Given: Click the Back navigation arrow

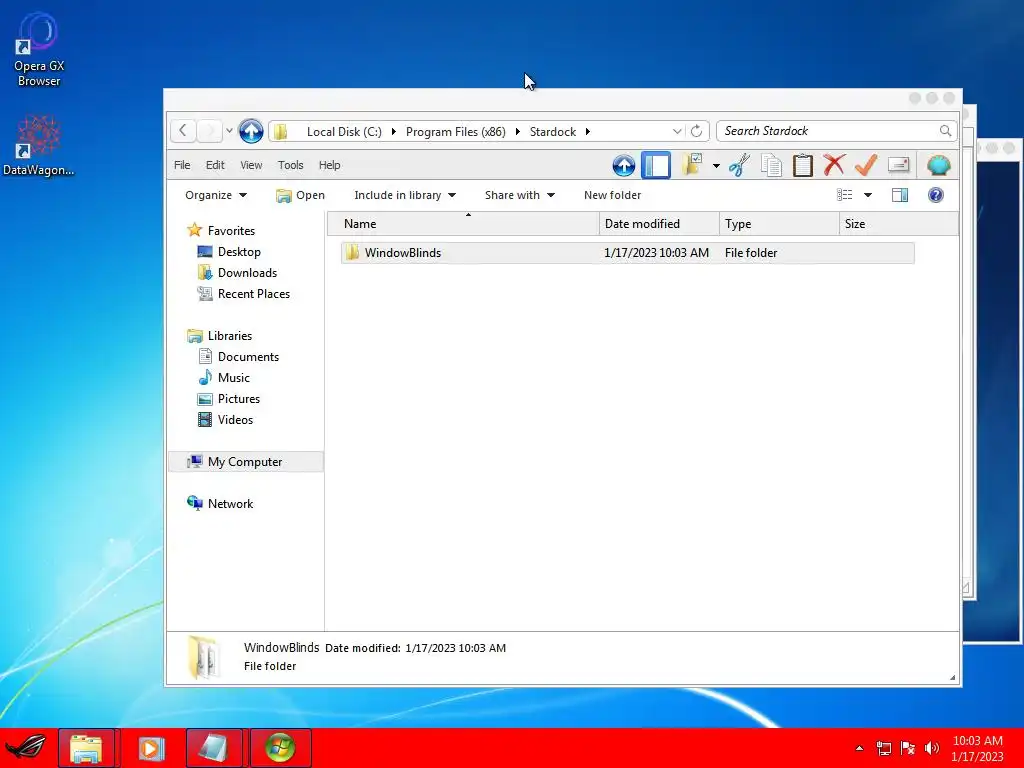Looking at the screenshot, I should click(x=184, y=131).
